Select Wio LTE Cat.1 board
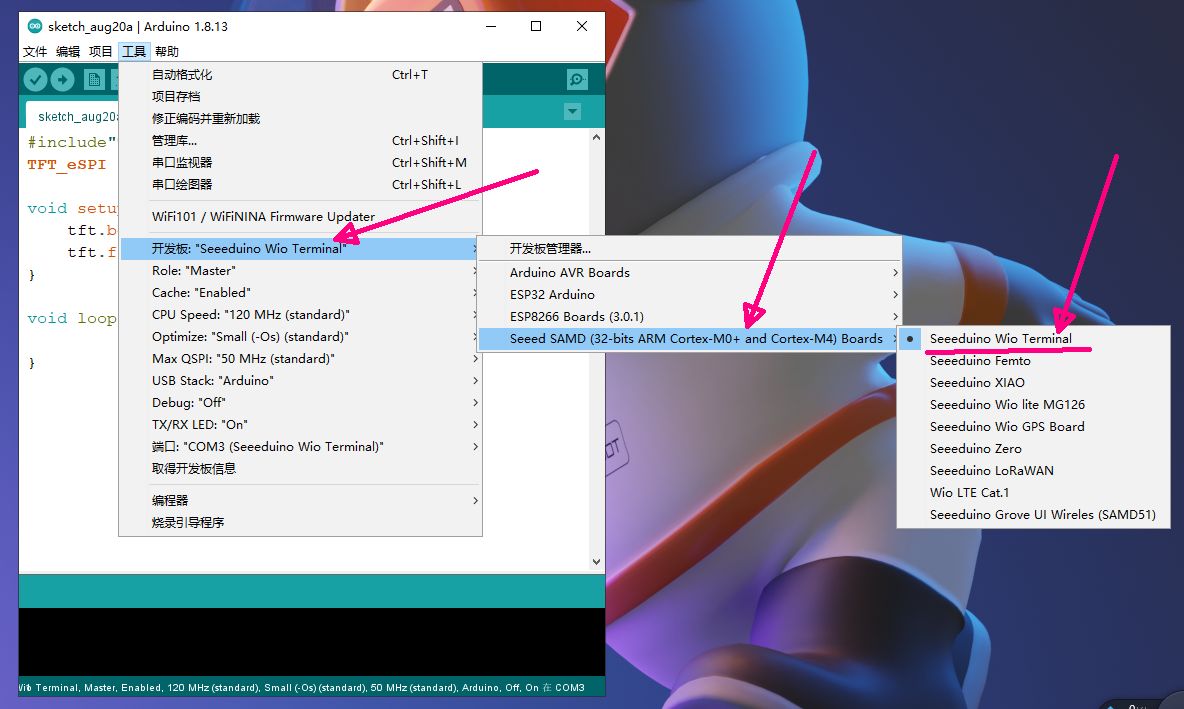 [x=1033, y=492]
